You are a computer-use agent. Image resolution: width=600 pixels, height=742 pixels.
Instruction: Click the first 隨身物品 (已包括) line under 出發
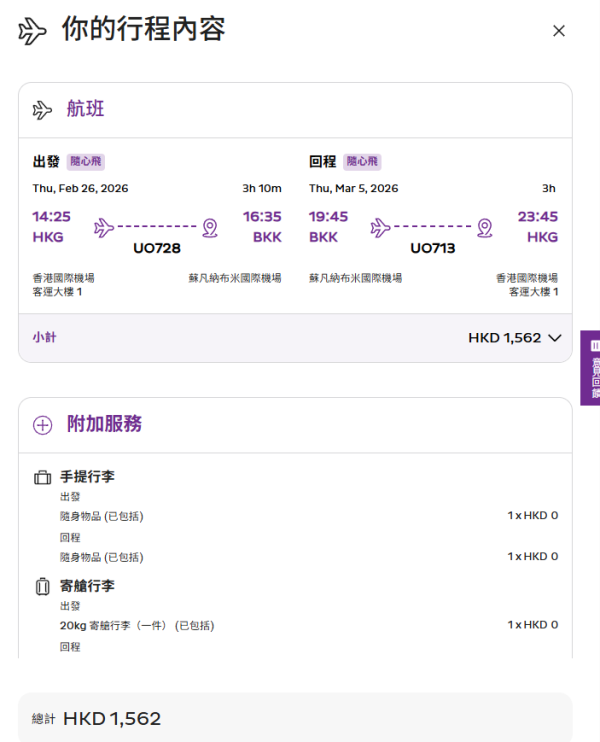pos(102,516)
